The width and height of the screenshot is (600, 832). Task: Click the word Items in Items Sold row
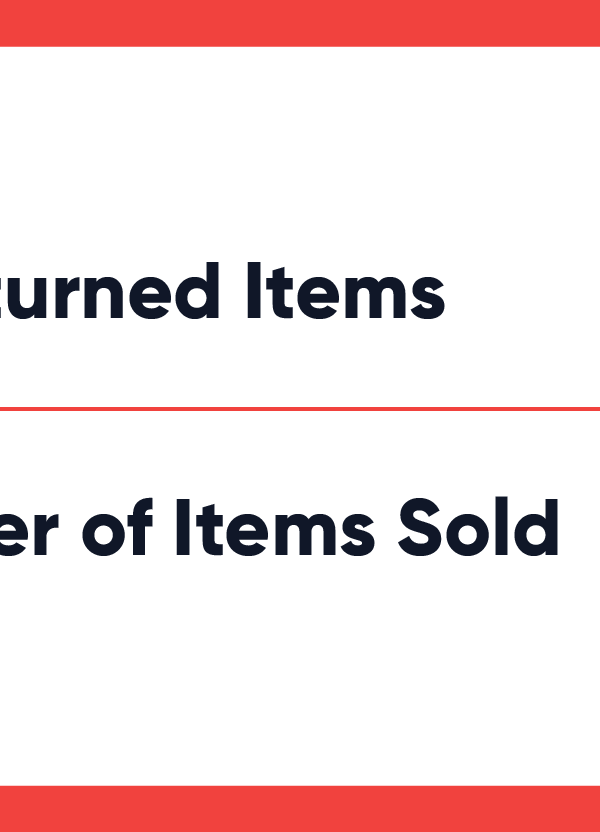point(275,527)
